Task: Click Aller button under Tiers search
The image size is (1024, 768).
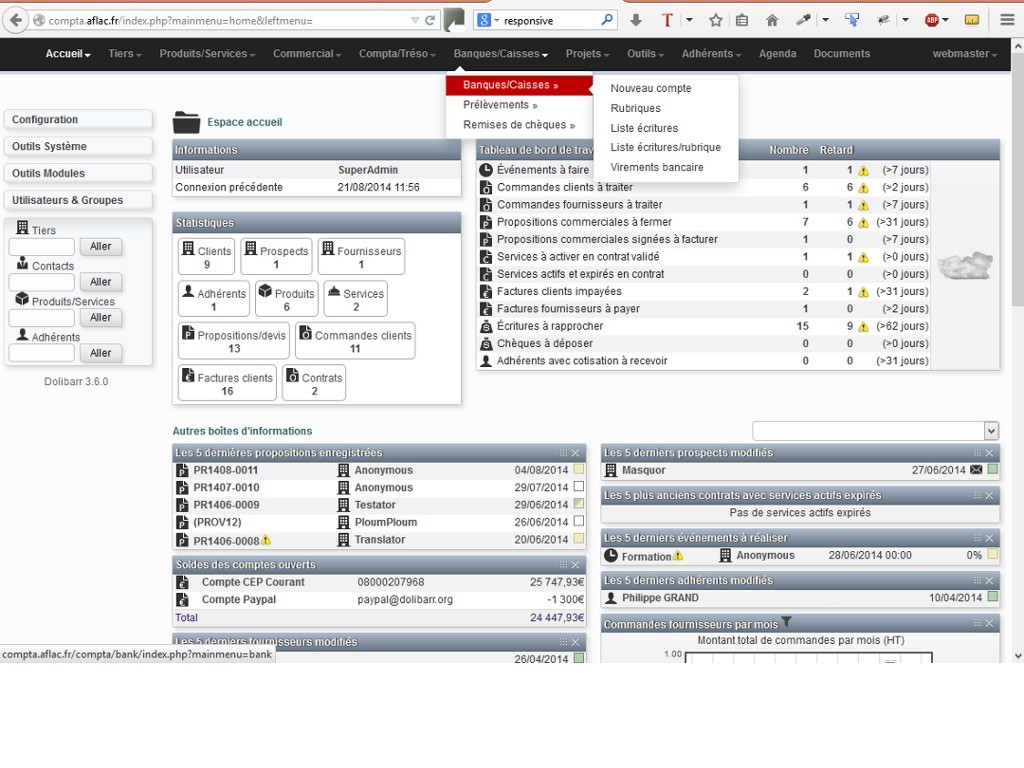Action: pyautogui.click(x=101, y=246)
